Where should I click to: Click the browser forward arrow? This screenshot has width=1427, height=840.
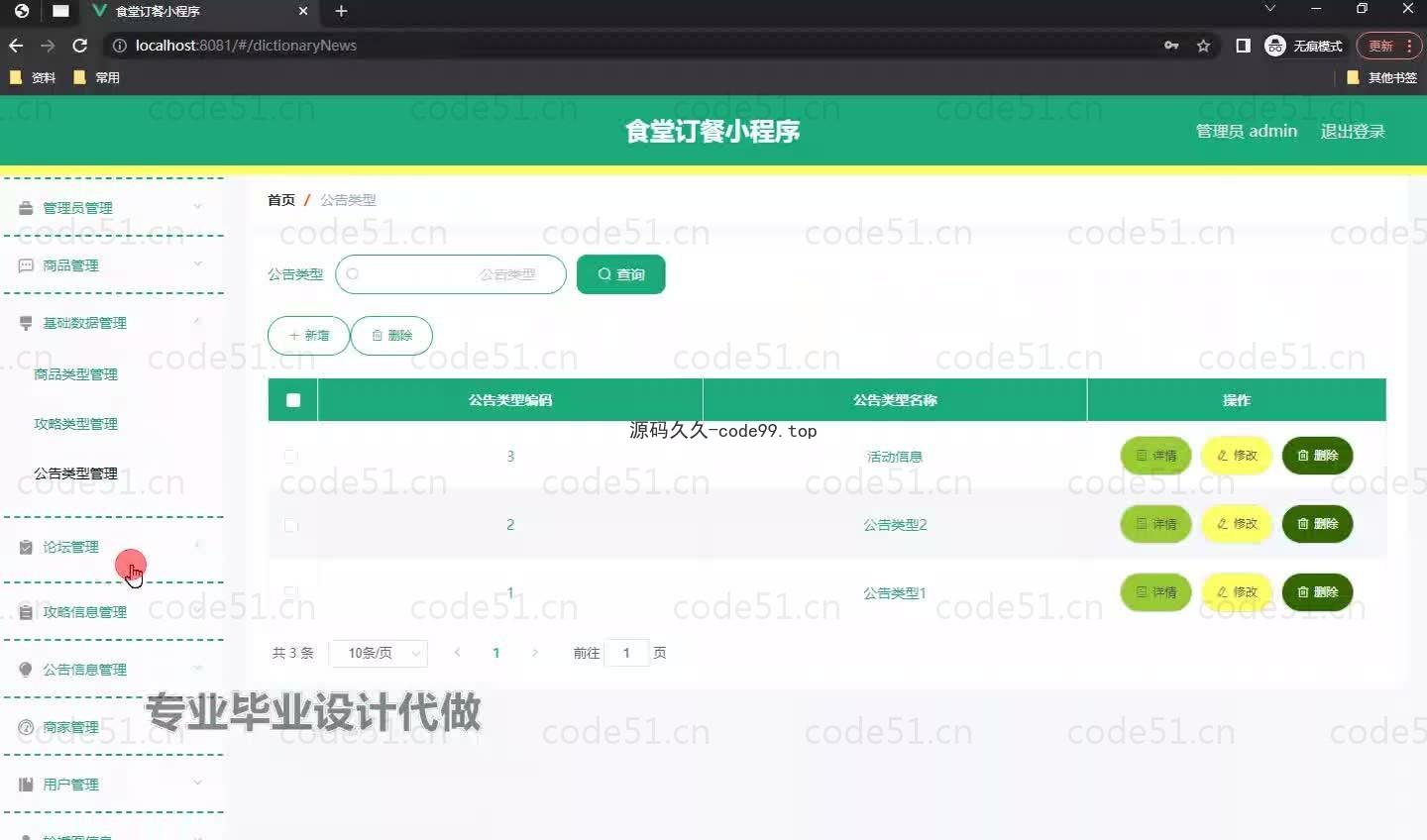(x=48, y=46)
